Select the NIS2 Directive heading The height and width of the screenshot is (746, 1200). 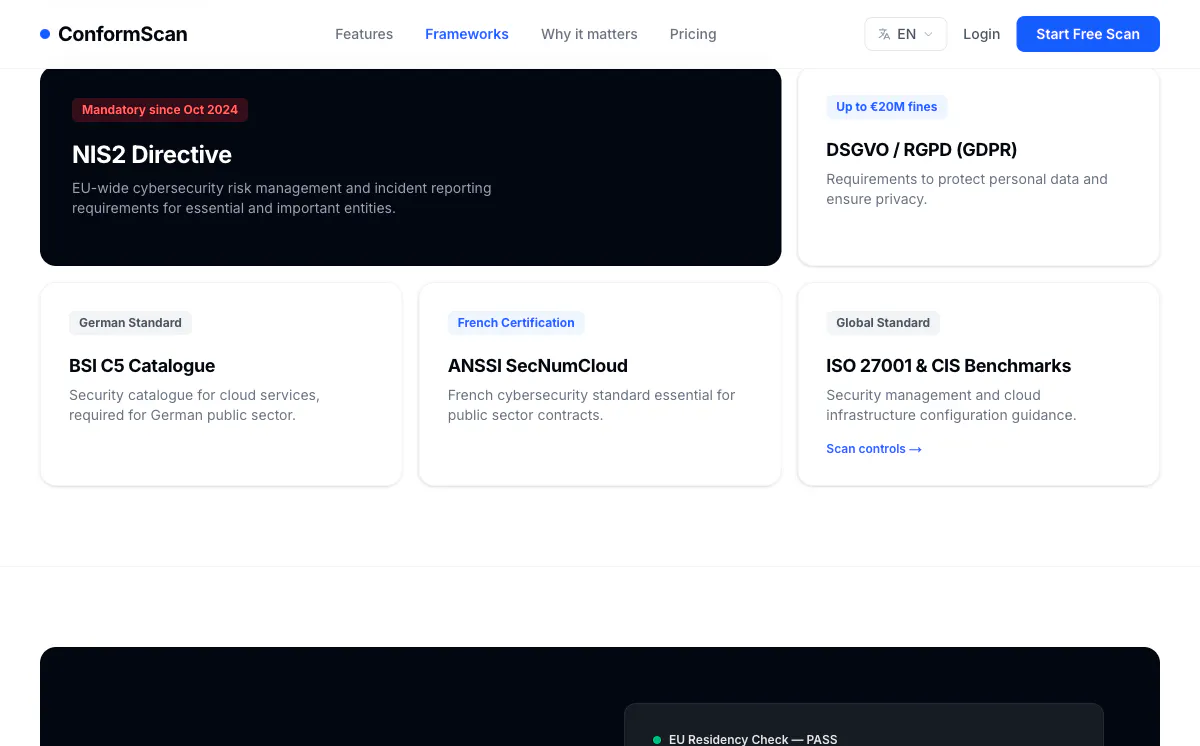coord(152,155)
